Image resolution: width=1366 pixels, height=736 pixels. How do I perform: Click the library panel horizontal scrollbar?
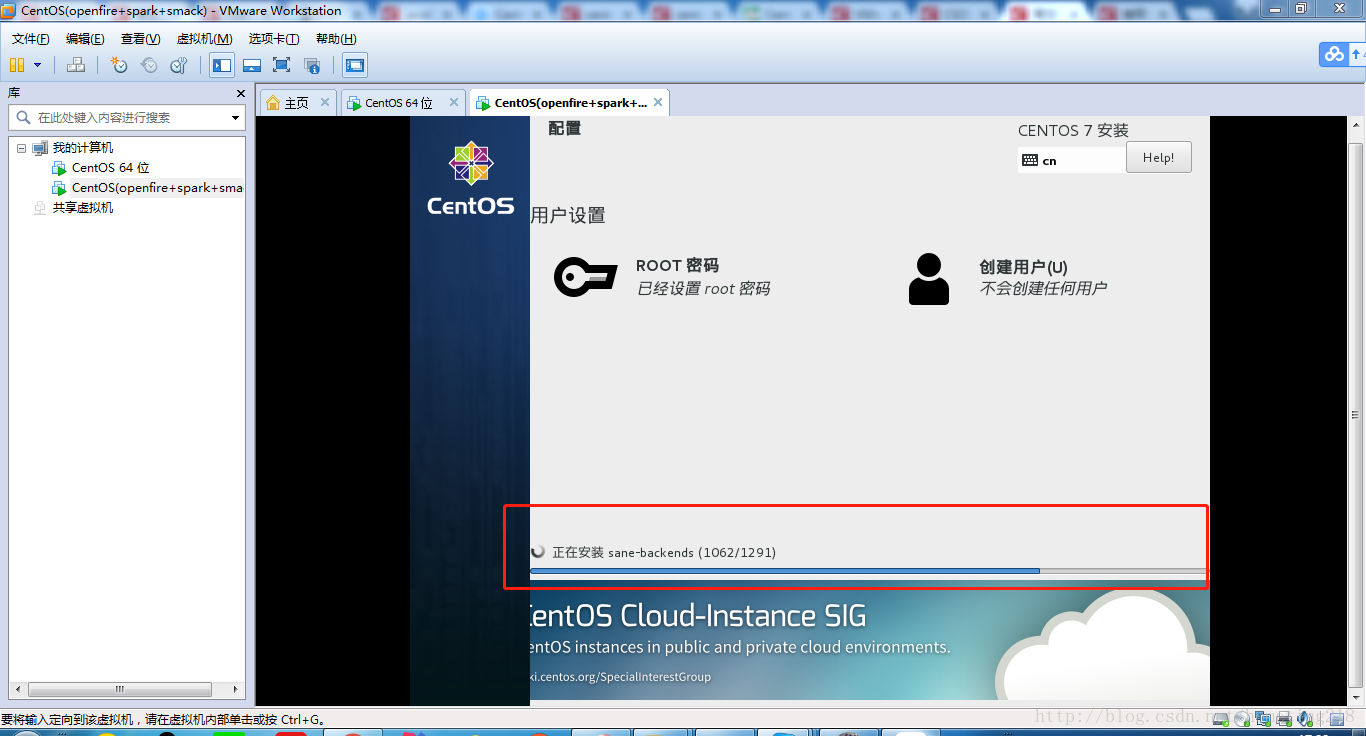pyautogui.click(x=120, y=689)
